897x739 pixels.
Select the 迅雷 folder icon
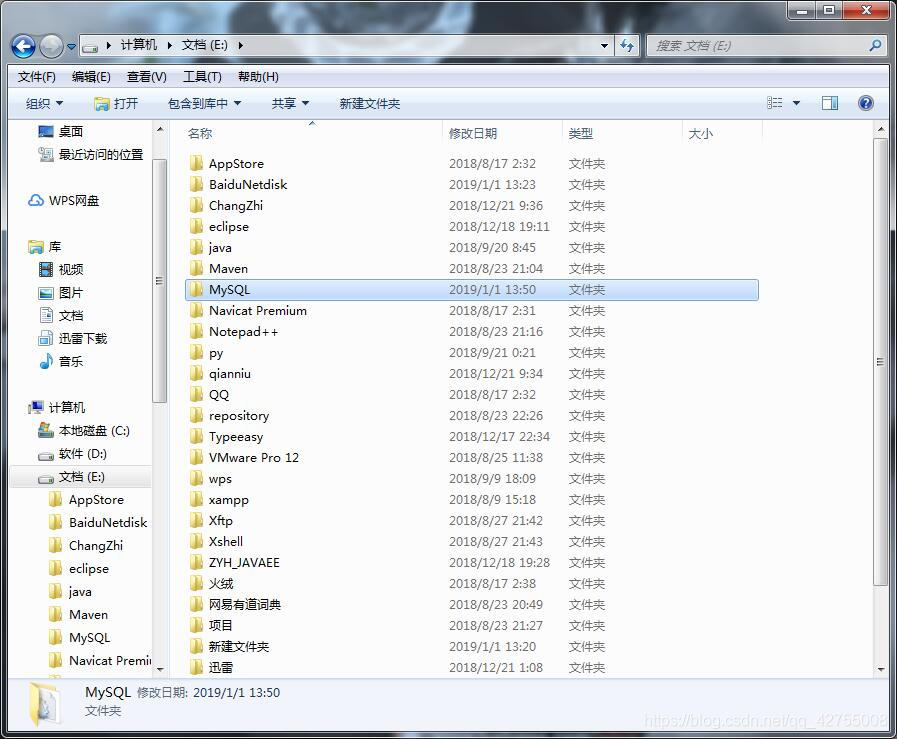click(196, 668)
